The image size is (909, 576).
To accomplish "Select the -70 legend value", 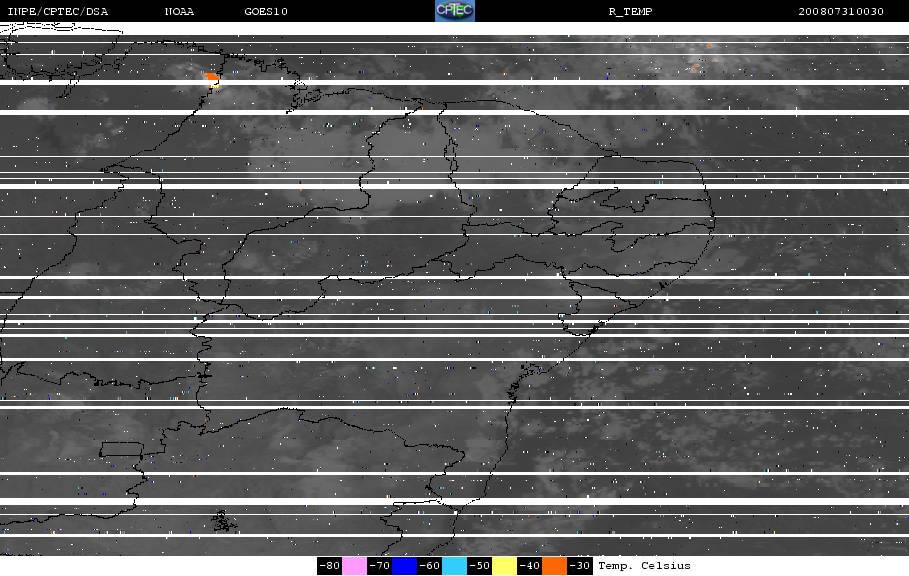I will [379, 566].
